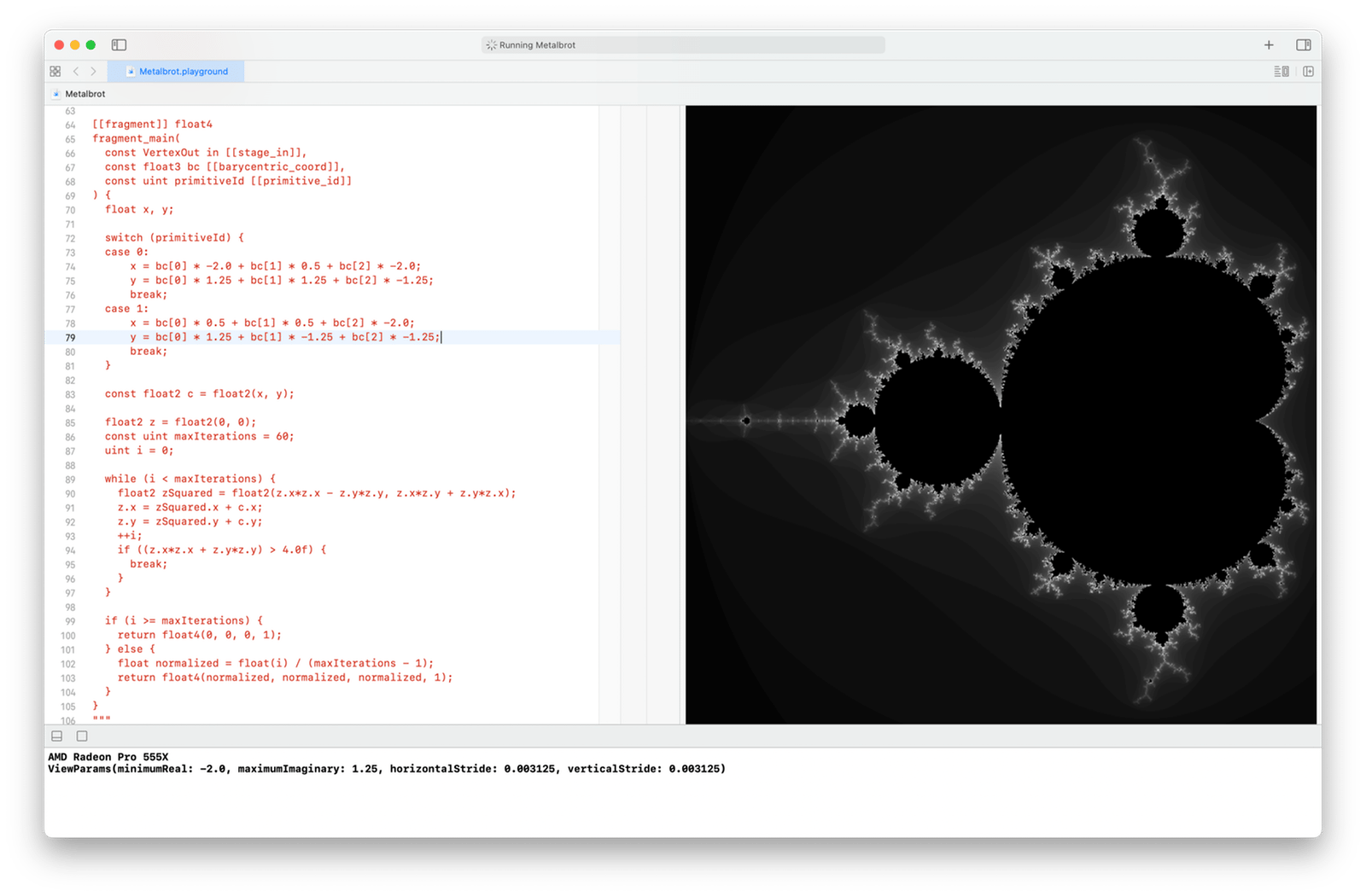The image size is (1366, 896).
Task: Click 'AMD Radeon Pro 555X' console output
Action: (108, 757)
